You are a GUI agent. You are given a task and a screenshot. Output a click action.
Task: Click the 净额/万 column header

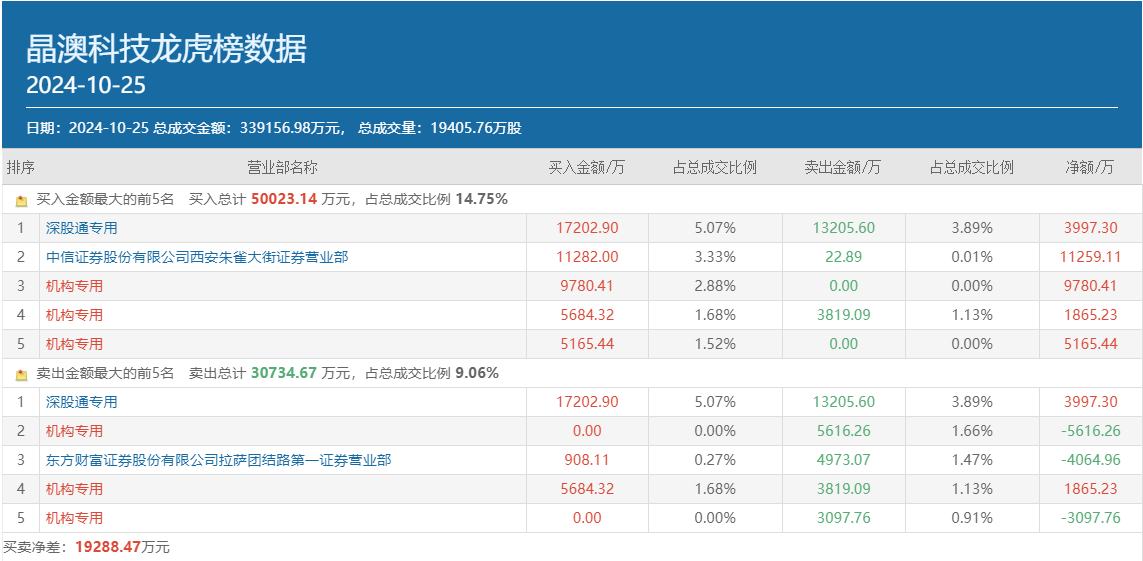click(x=1090, y=167)
